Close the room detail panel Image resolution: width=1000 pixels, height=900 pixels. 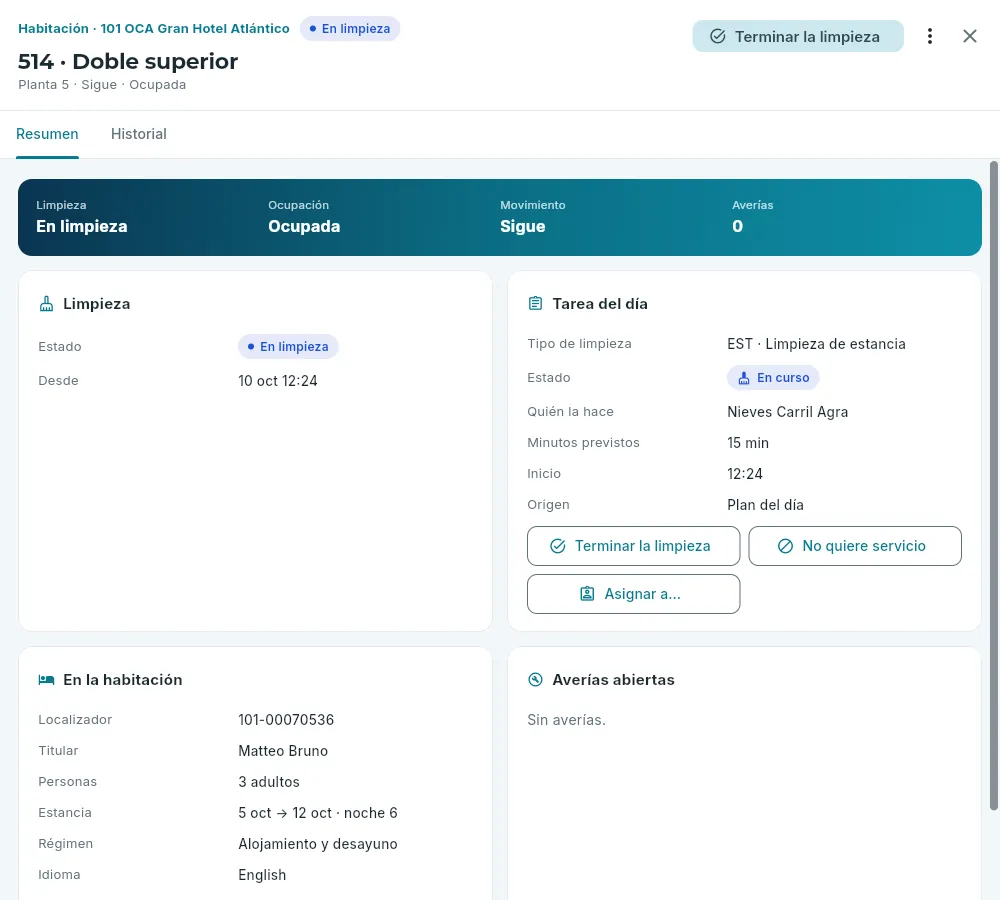(969, 36)
